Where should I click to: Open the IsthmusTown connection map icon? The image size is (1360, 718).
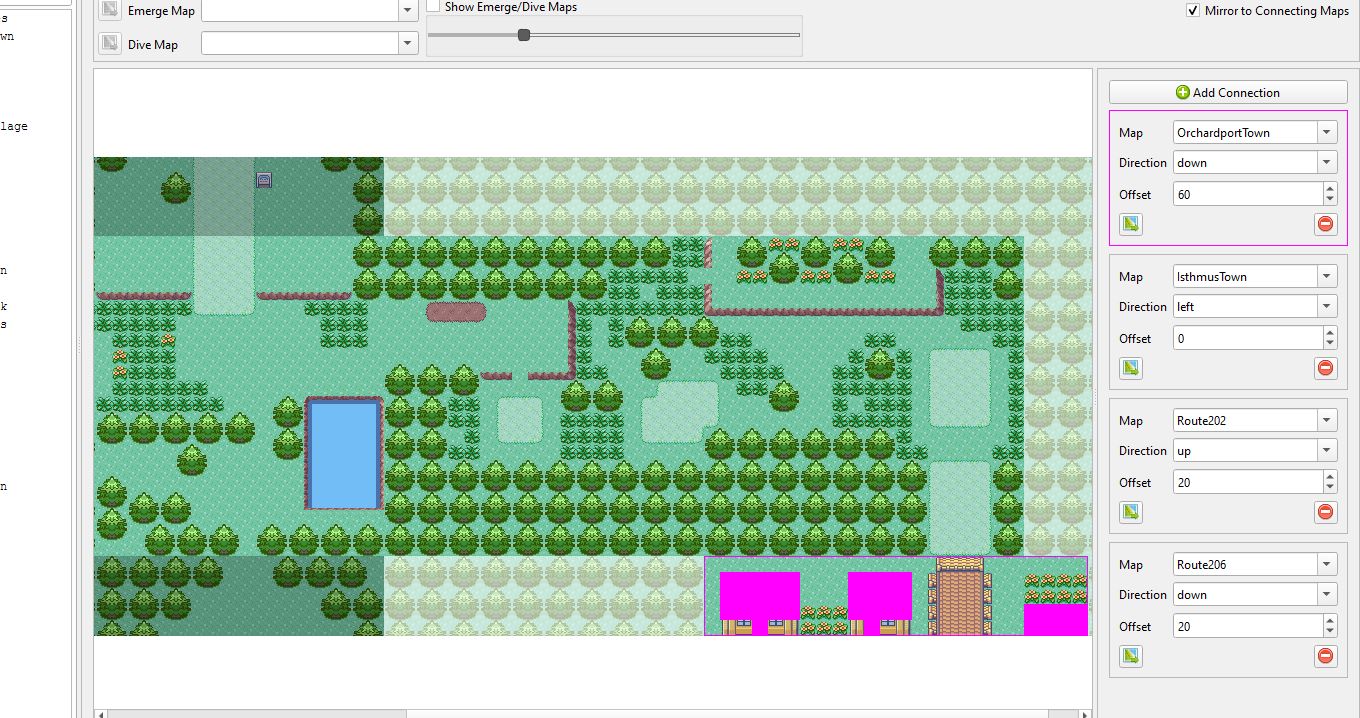(1131, 368)
